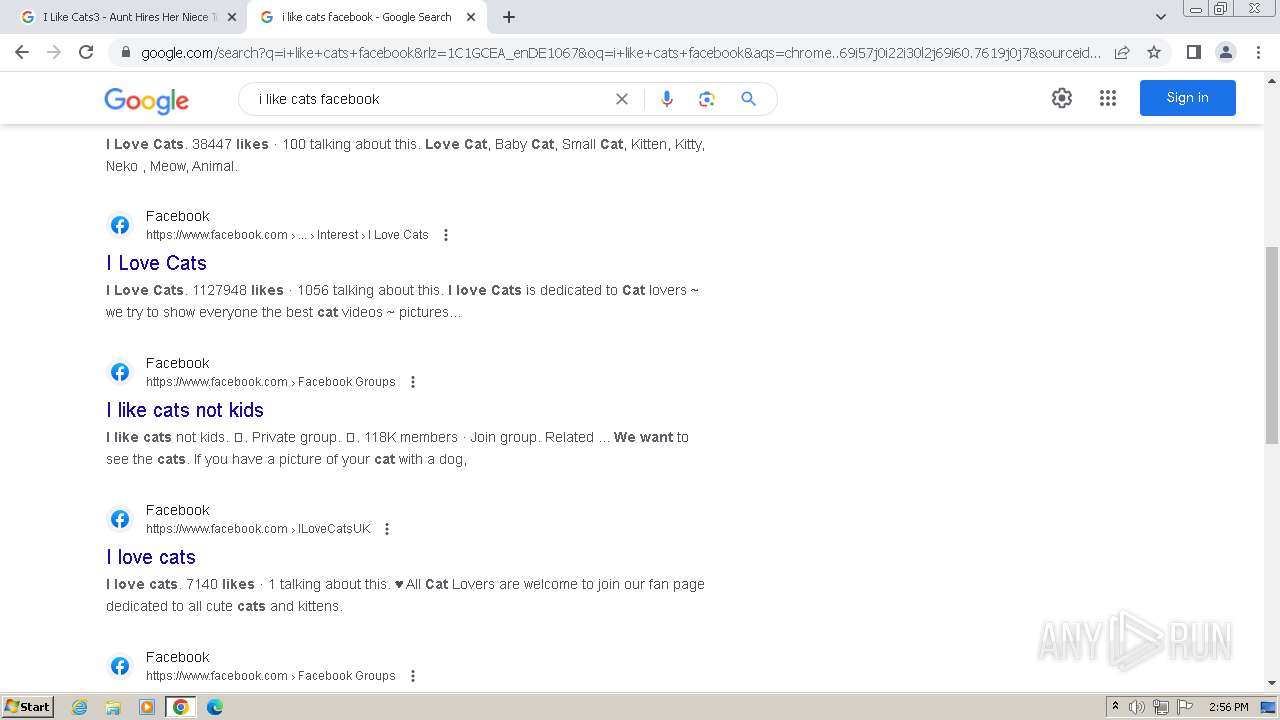Open more options for ILoveCatsUK result
This screenshot has width=1280, height=720.
tap(387, 529)
